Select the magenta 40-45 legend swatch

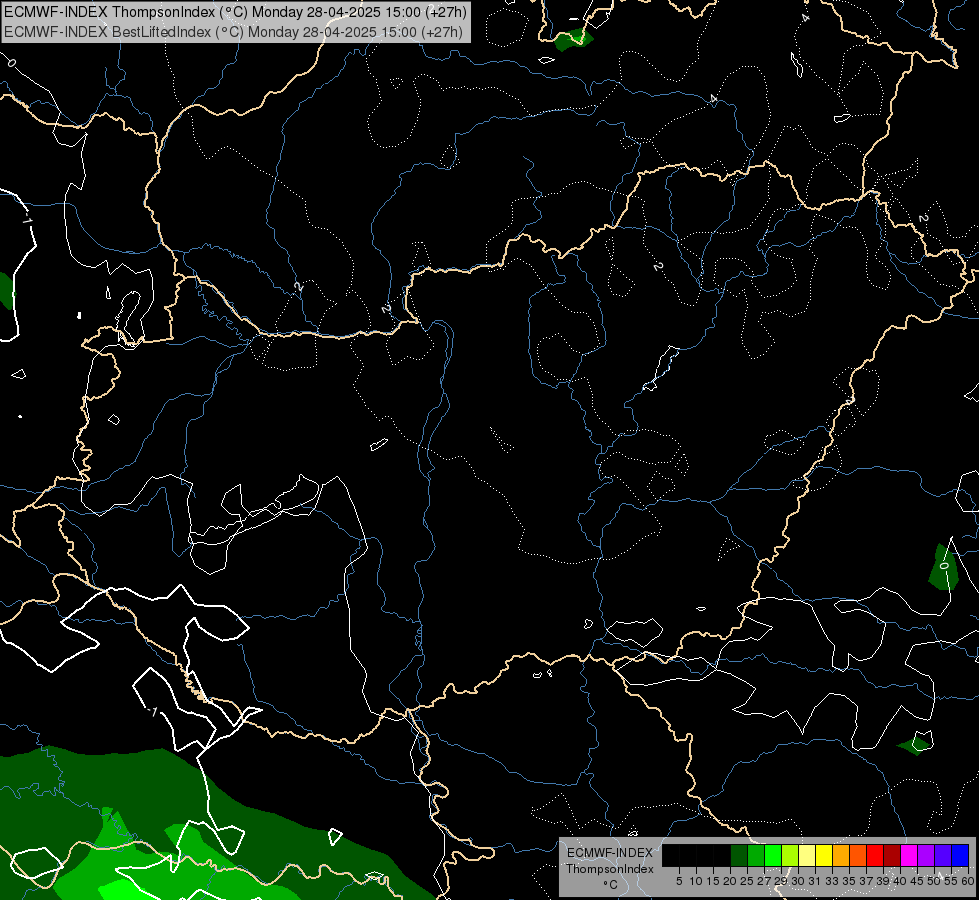909,855
